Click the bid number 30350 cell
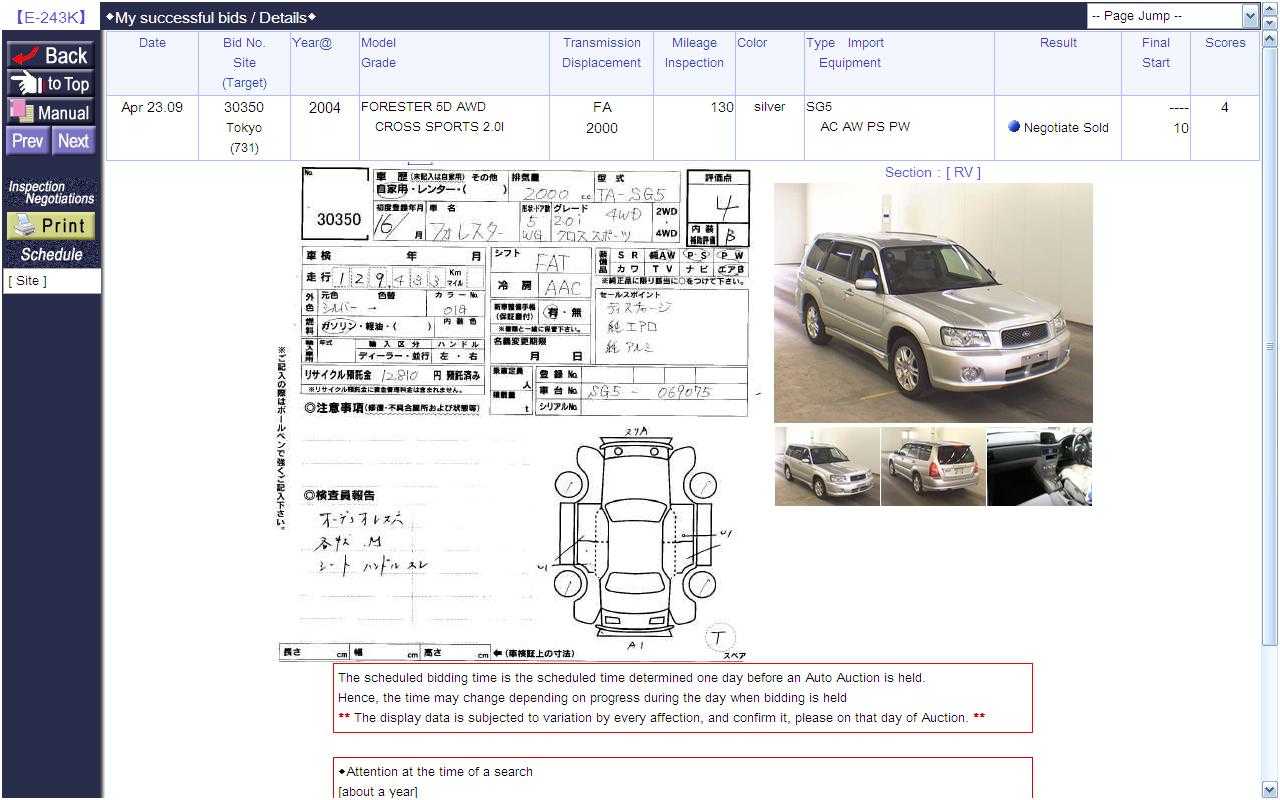 click(x=244, y=107)
